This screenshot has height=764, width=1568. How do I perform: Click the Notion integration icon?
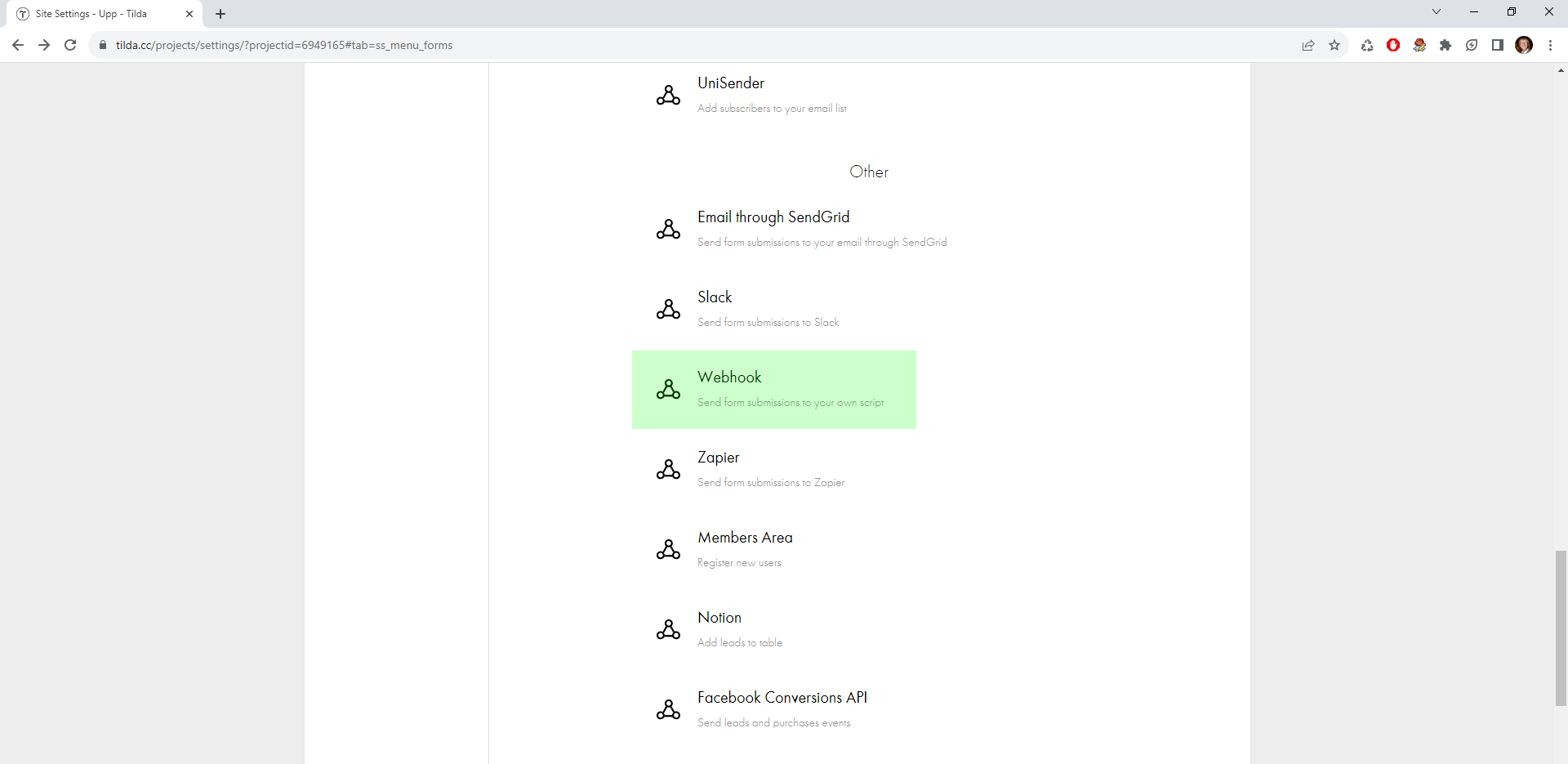tap(668, 629)
